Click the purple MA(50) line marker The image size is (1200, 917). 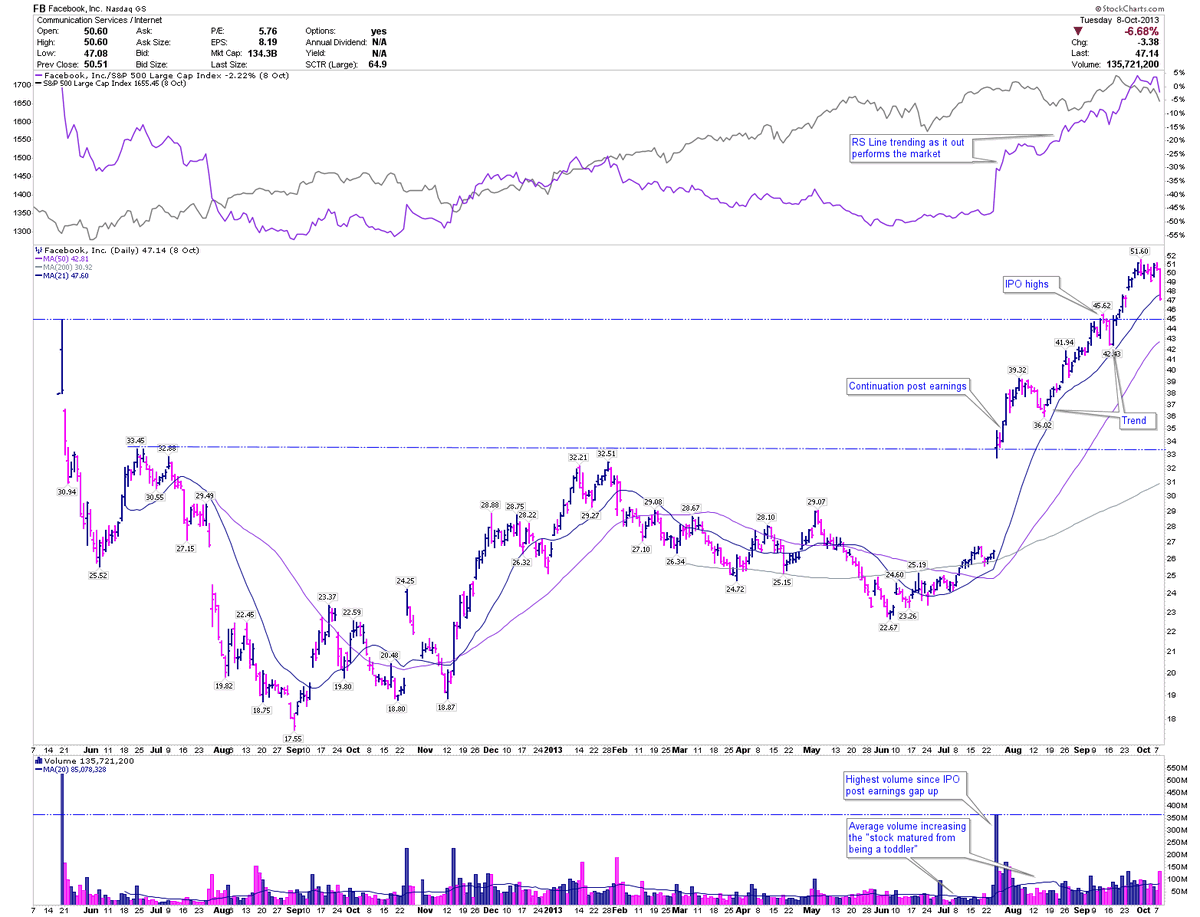pos(37,258)
